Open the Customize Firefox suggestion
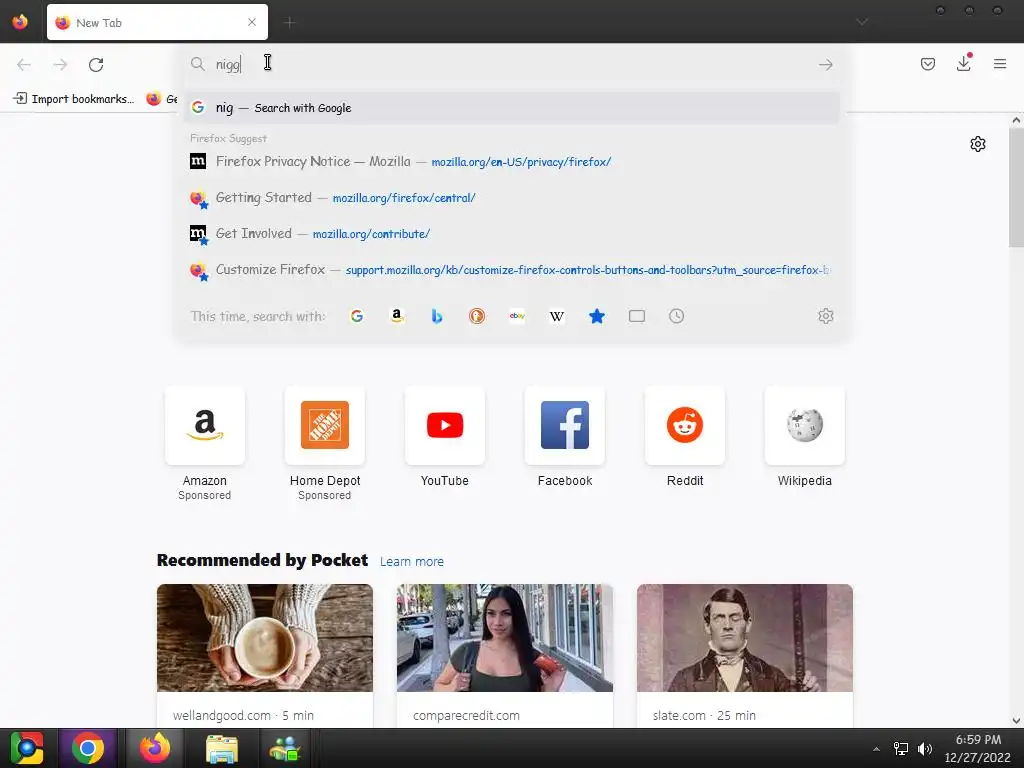This screenshot has height=768, width=1024. [x=512, y=269]
